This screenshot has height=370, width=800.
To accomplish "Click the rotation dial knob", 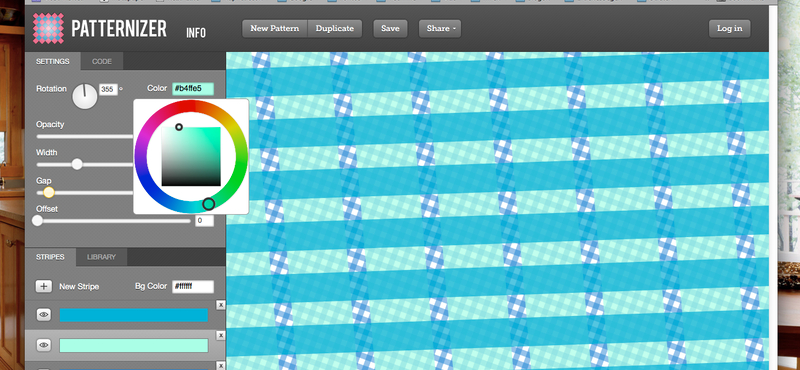I will click(x=85, y=96).
